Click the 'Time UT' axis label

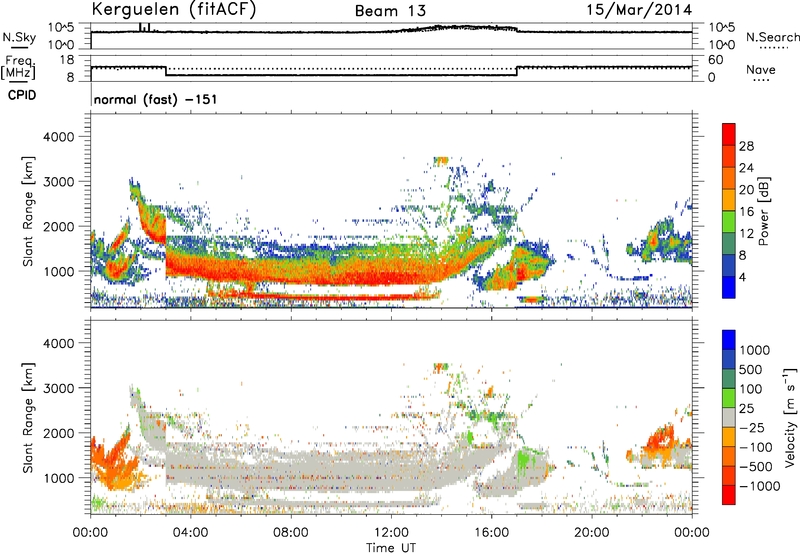(x=391, y=547)
